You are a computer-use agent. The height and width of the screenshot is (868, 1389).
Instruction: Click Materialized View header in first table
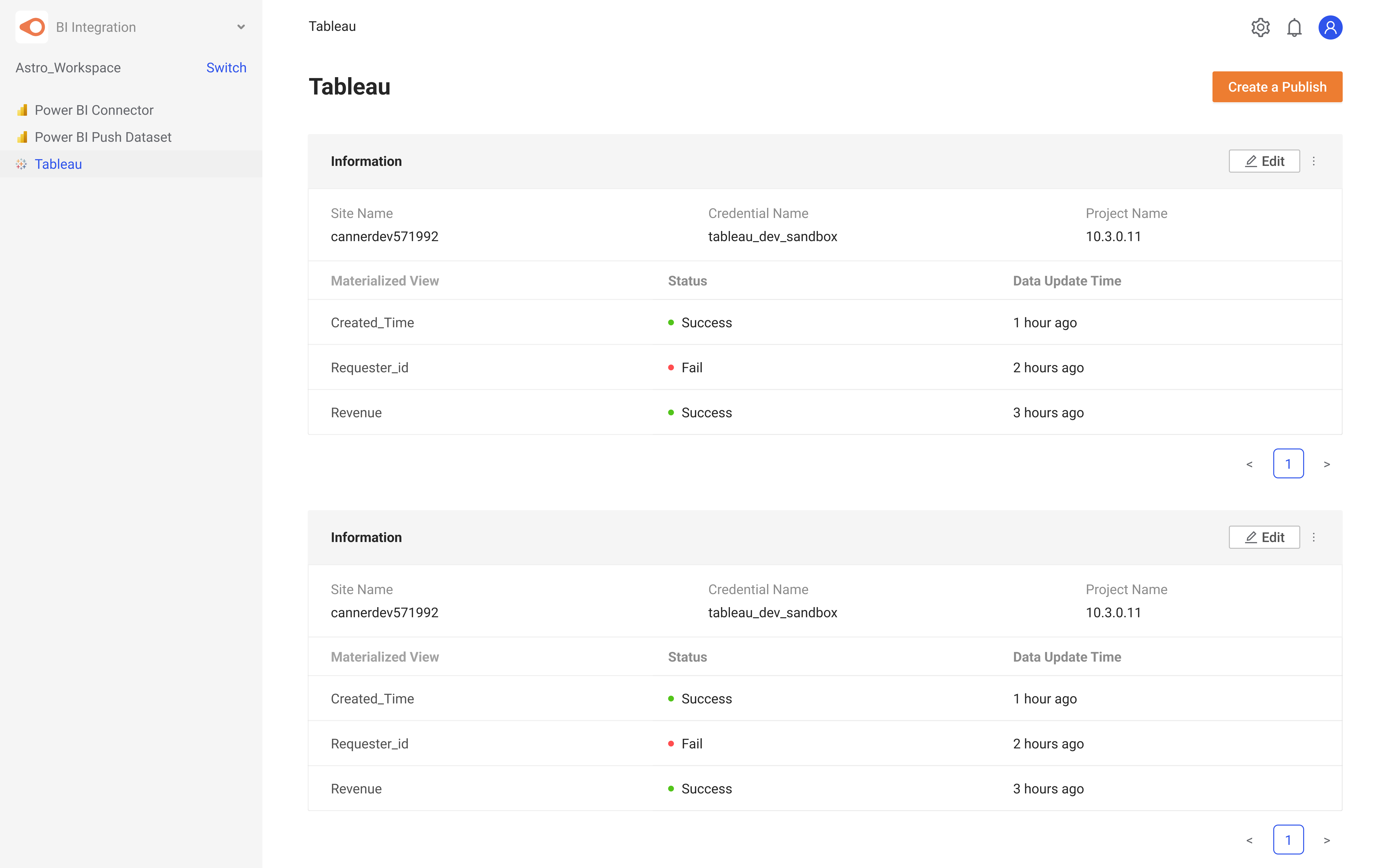pyautogui.click(x=385, y=281)
